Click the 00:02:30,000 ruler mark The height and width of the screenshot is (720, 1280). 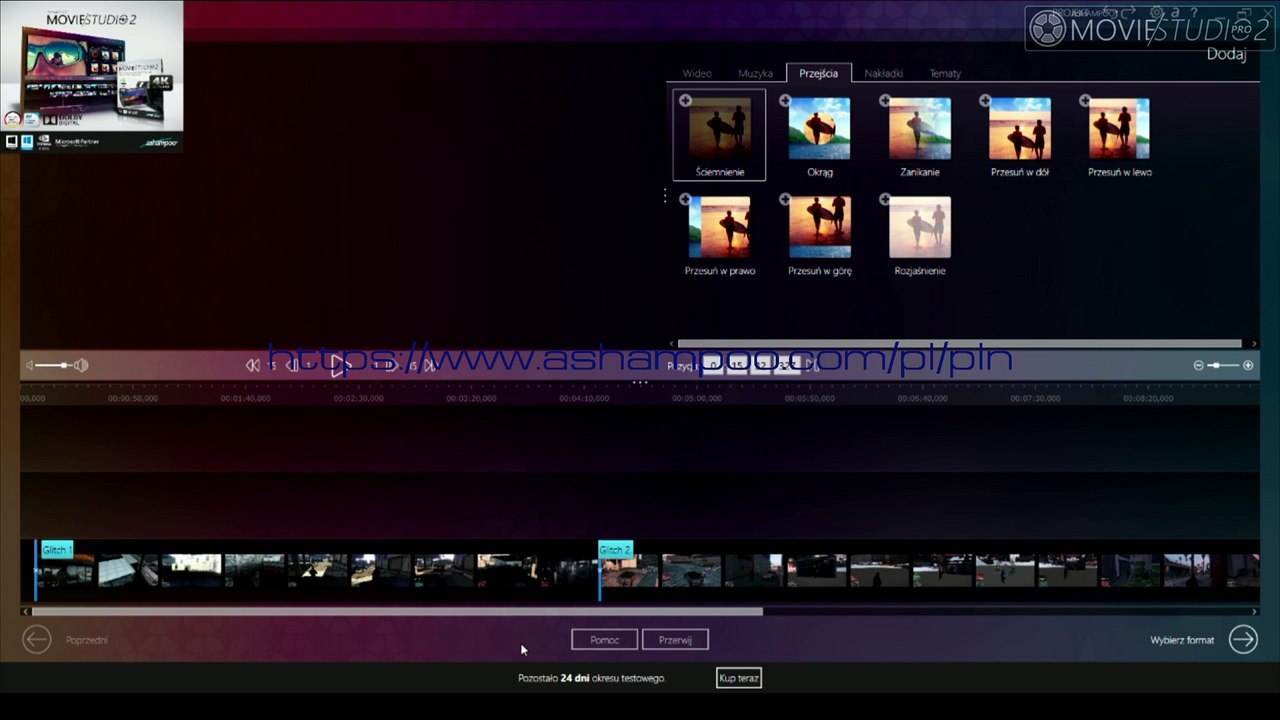358,398
